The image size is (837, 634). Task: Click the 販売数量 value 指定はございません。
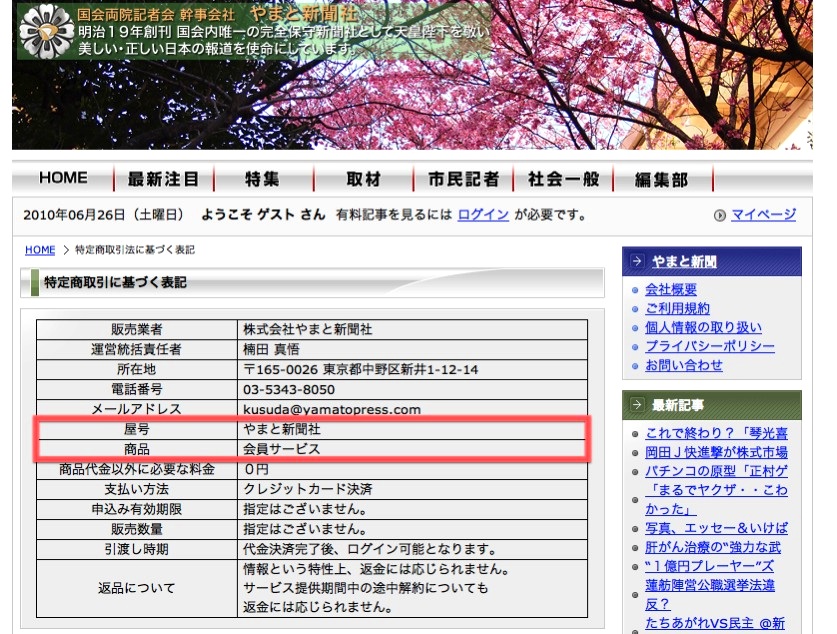(x=412, y=529)
